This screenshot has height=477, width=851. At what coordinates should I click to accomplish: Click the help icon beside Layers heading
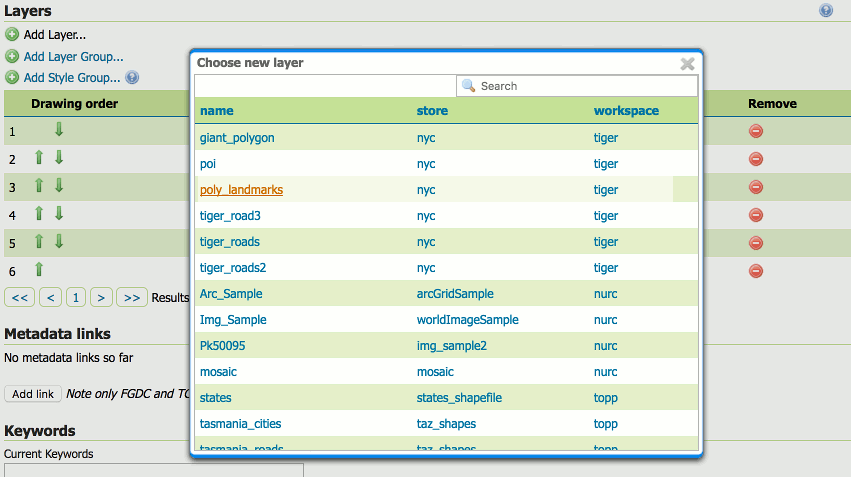click(x=825, y=11)
